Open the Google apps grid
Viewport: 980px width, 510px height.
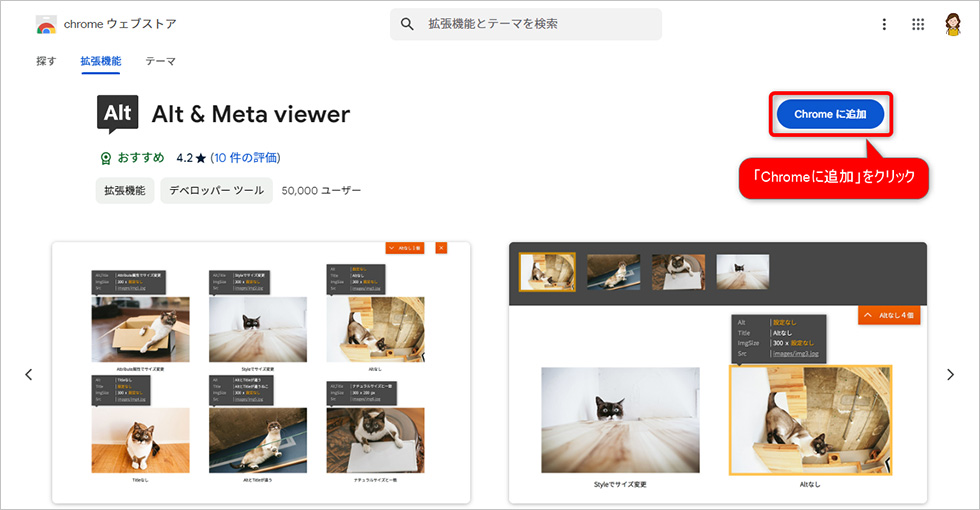pos(918,24)
